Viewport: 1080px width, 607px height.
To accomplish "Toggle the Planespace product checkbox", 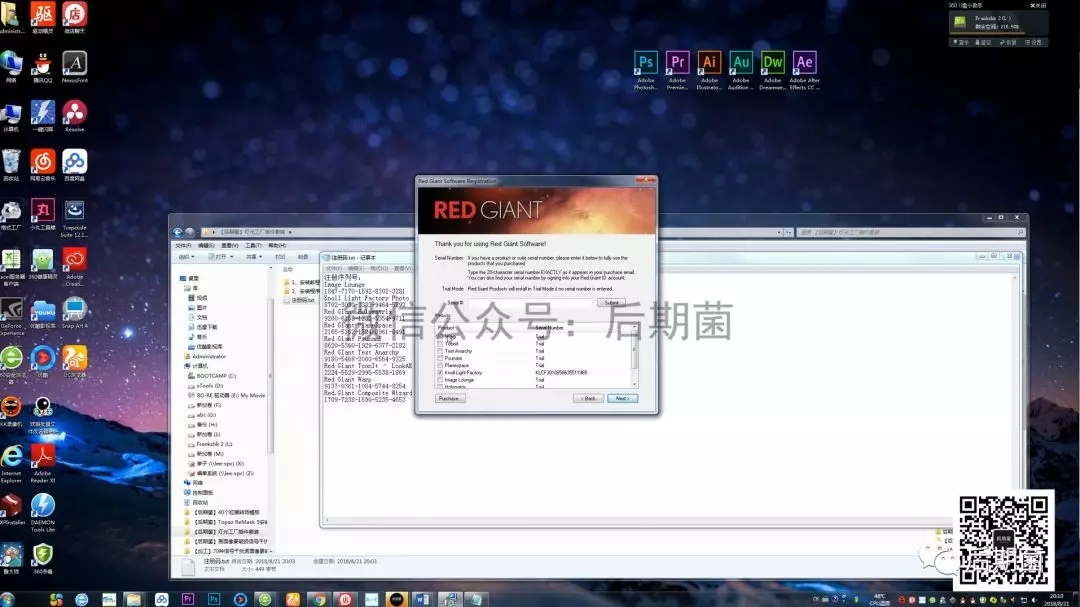I will click(440, 365).
